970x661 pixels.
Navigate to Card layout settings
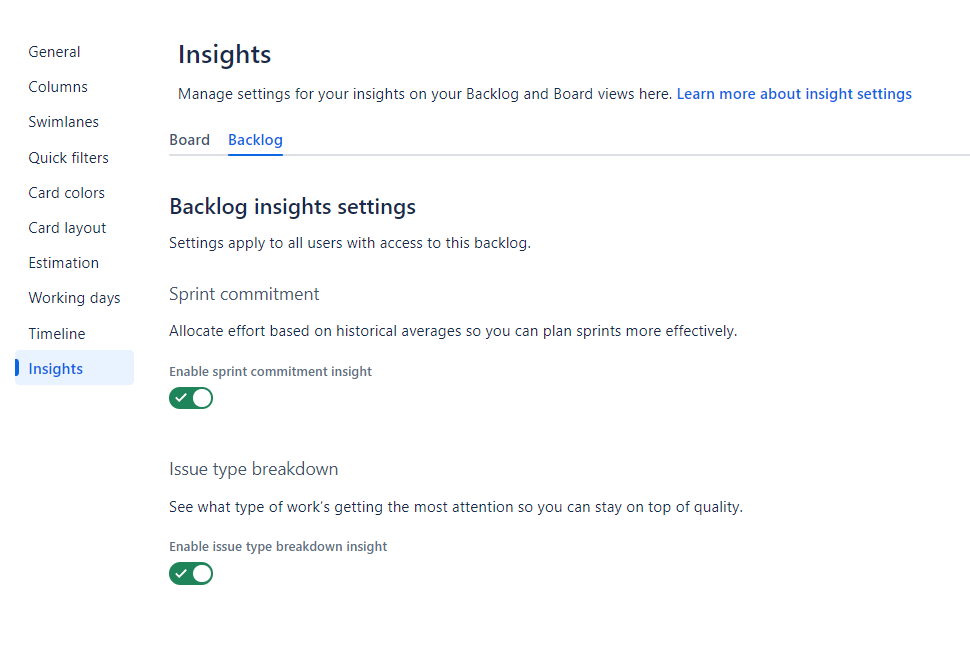(x=67, y=228)
